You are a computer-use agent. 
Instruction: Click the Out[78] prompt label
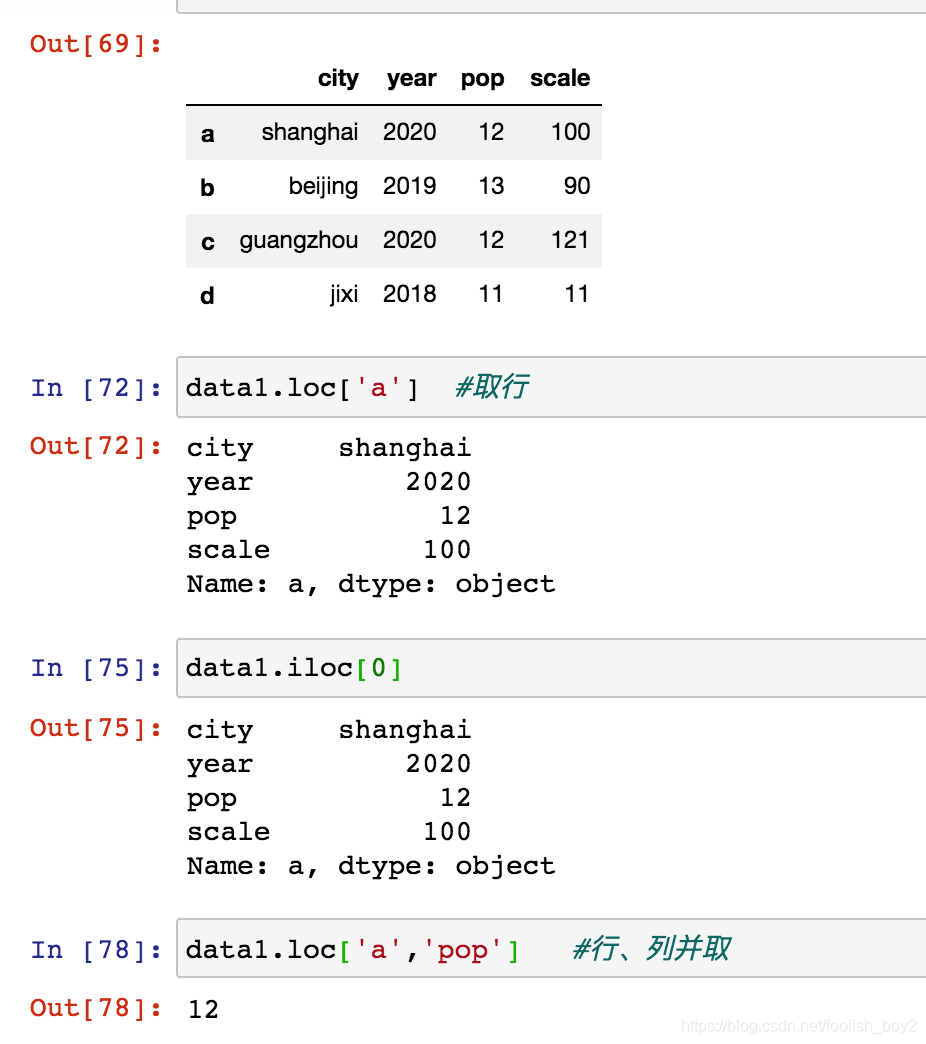point(96,1009)
